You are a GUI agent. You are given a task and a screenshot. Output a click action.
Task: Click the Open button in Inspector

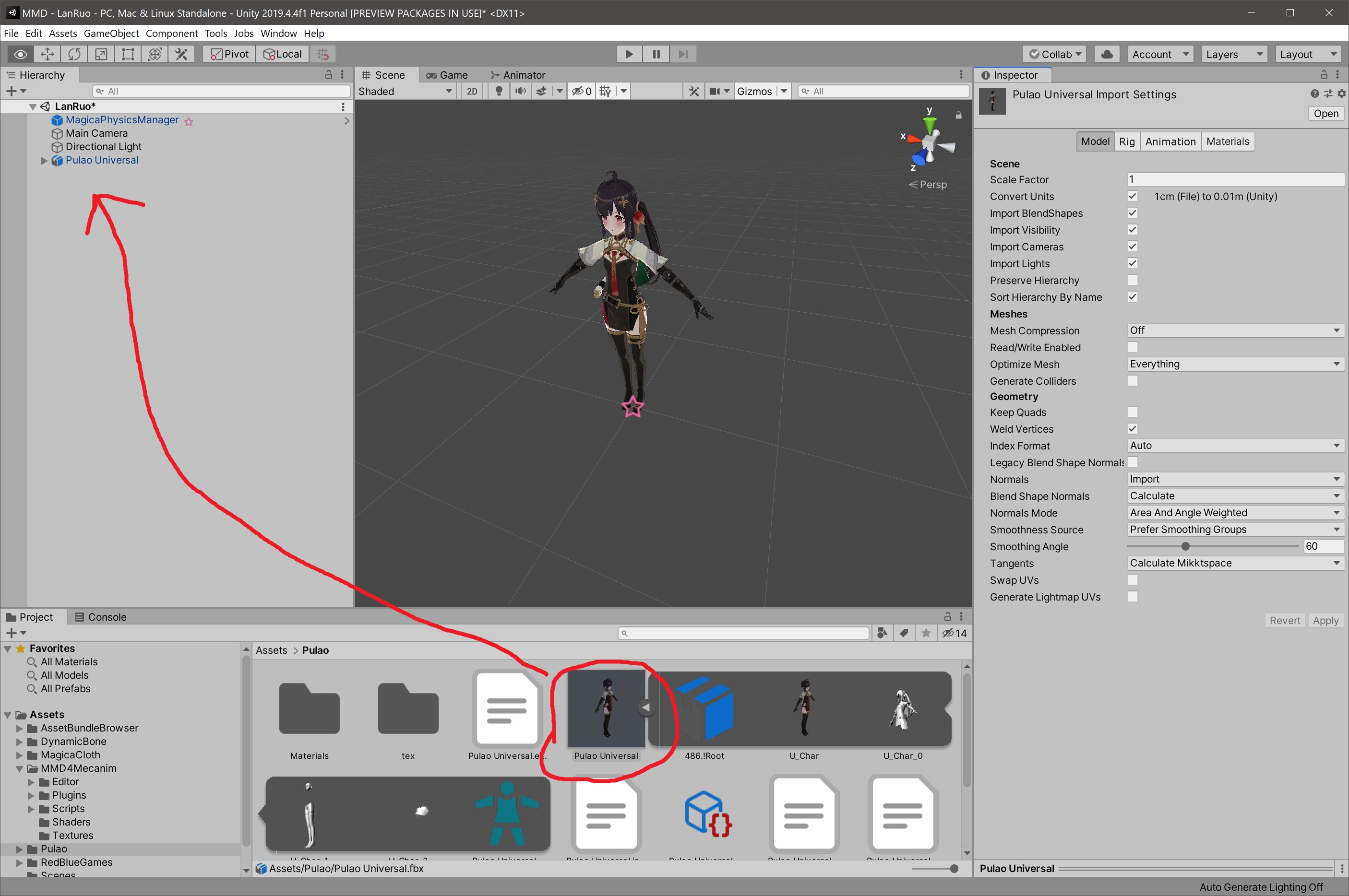click(x=1325, y=113)
